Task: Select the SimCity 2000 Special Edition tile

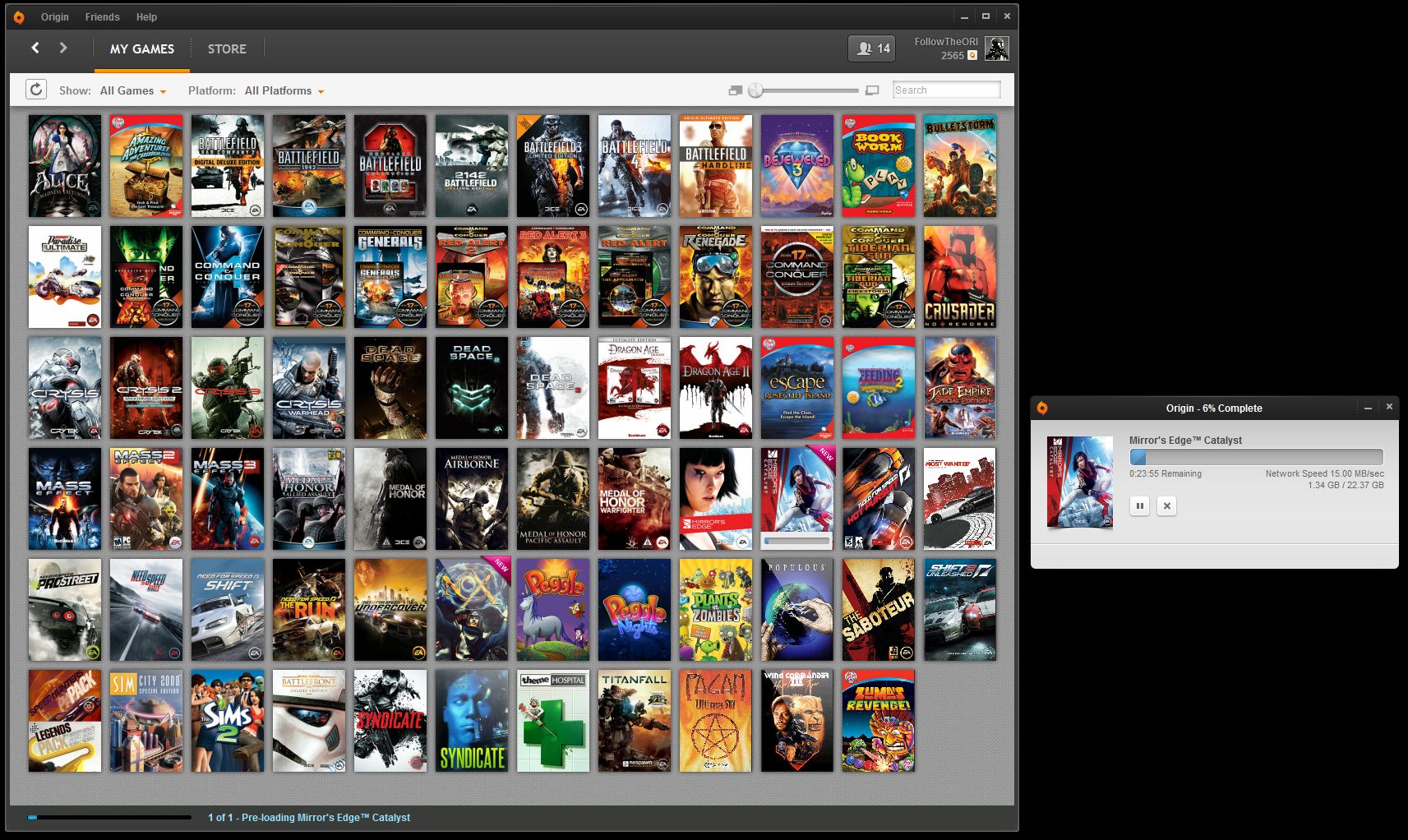Action: pyautogui.click(x=146, y=721)
